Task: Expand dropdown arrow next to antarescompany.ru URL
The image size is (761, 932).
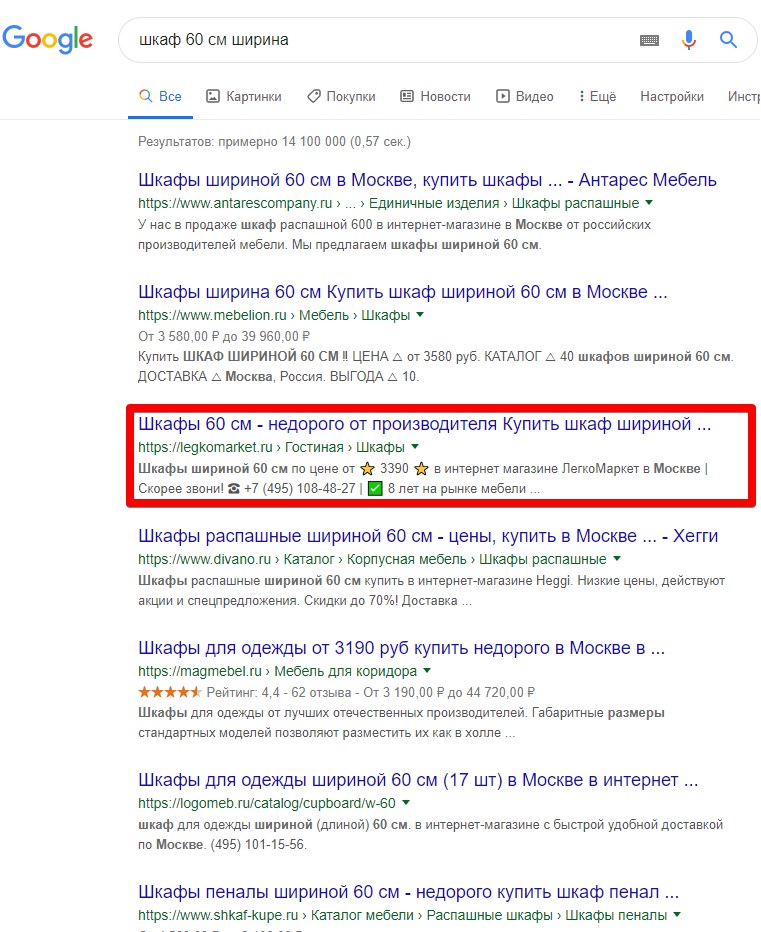Action: (x=649, y=203)
